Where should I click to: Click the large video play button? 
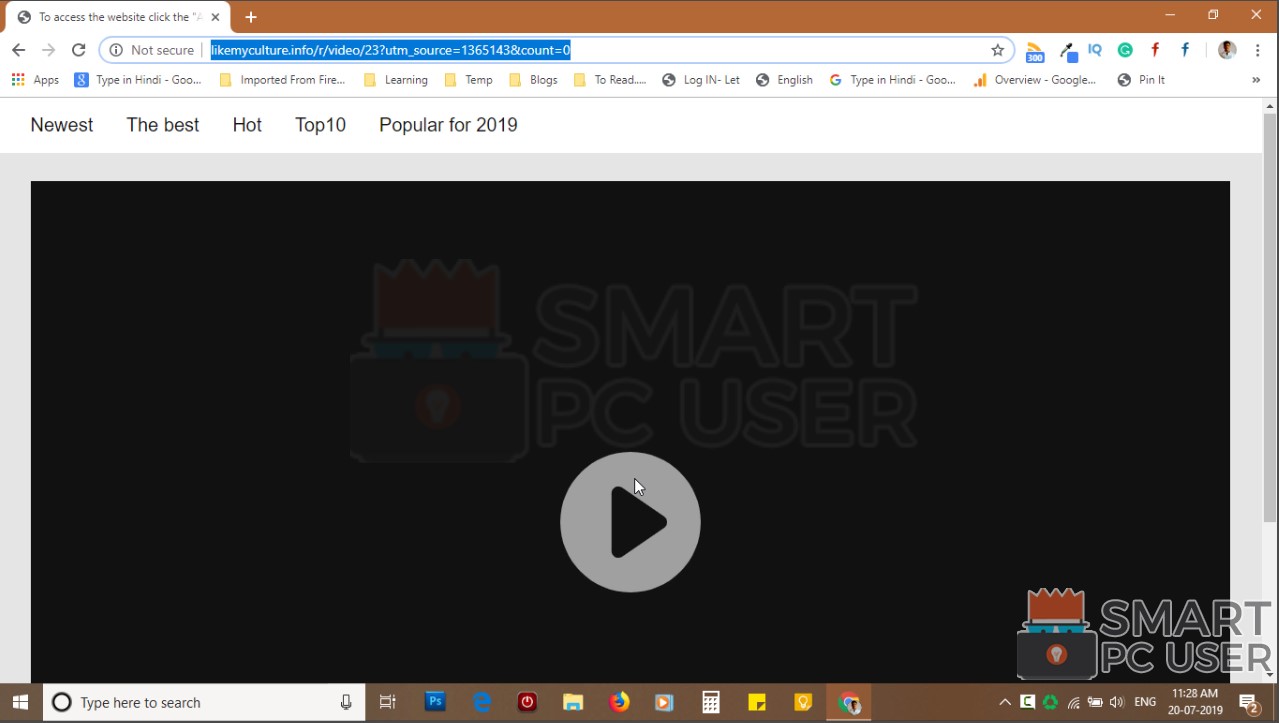click(x=630, y=522)
